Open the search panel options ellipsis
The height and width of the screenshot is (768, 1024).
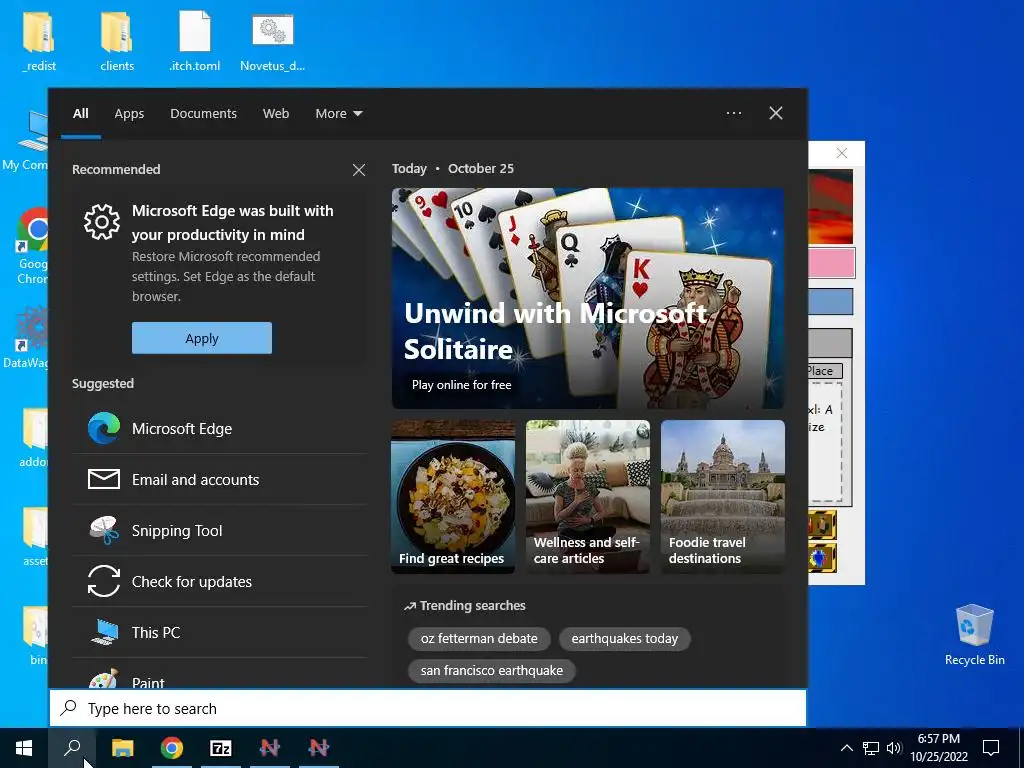tap(734, 113)
